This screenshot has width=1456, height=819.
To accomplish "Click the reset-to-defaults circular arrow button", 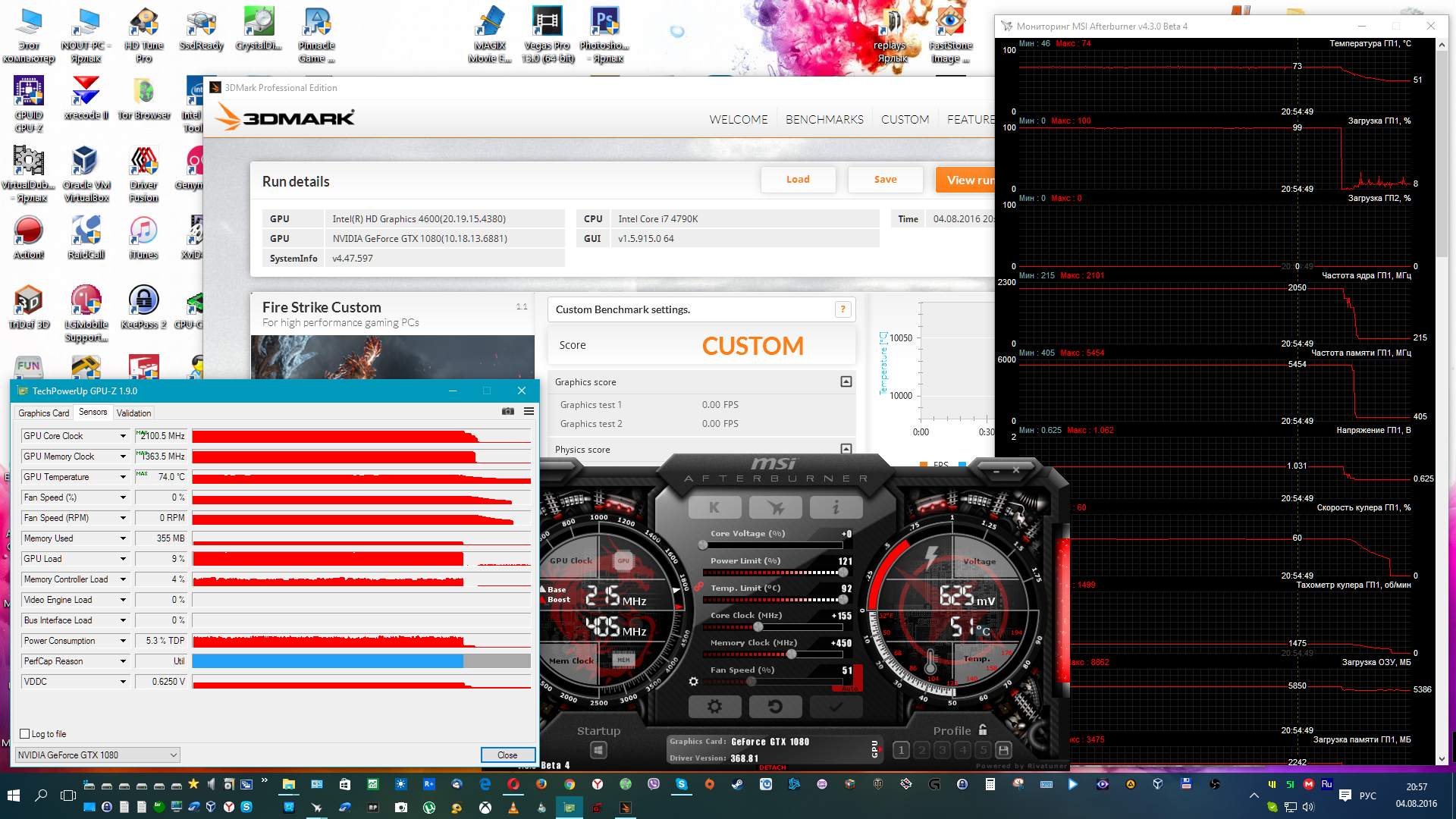I will click(x=775, y=706).
